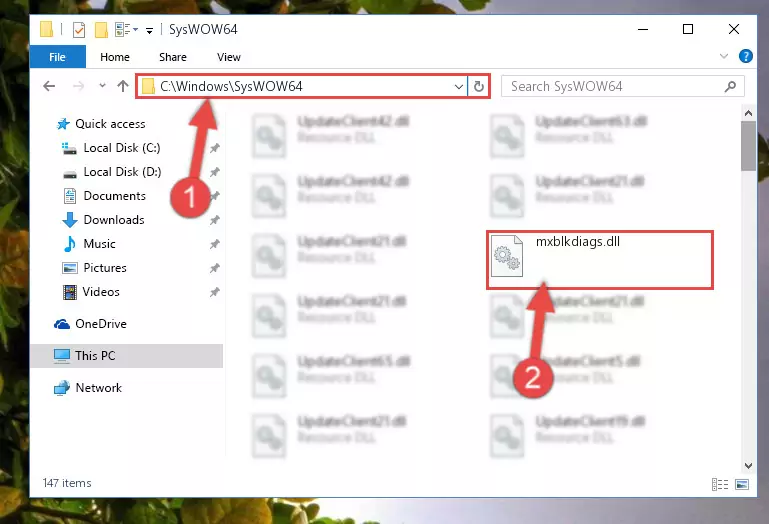The width and height of the screenshot is (769, 524).
Task: Switch to the View ribbon tab
Action: [229, 57]
